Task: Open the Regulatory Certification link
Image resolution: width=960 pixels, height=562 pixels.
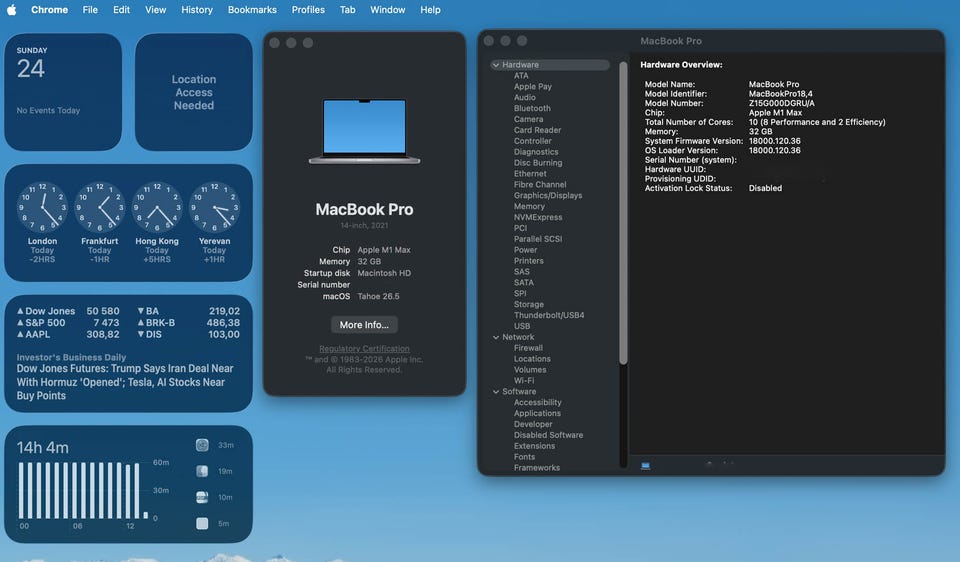Action: [364, 348]
